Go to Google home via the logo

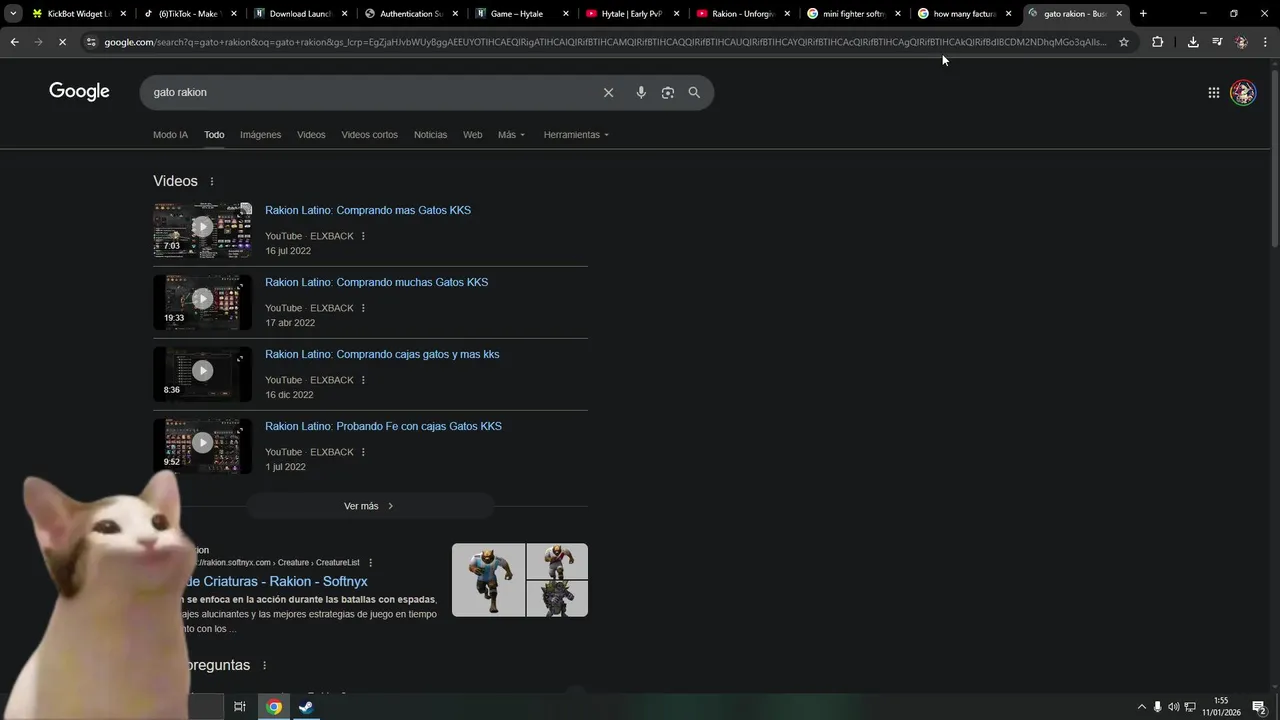79,92
